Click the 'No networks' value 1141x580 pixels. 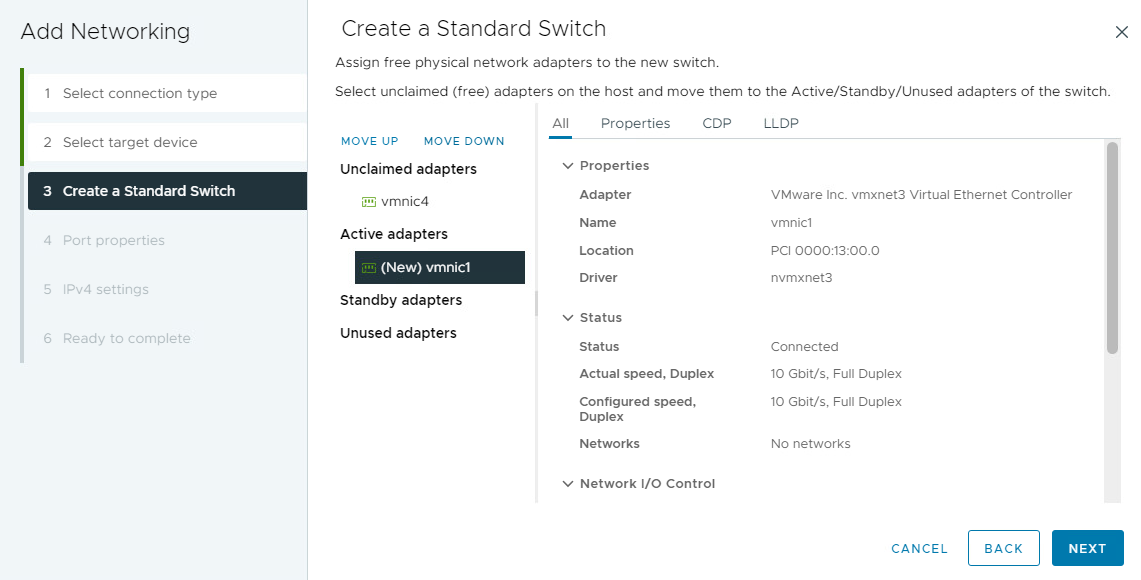[810, 443]
